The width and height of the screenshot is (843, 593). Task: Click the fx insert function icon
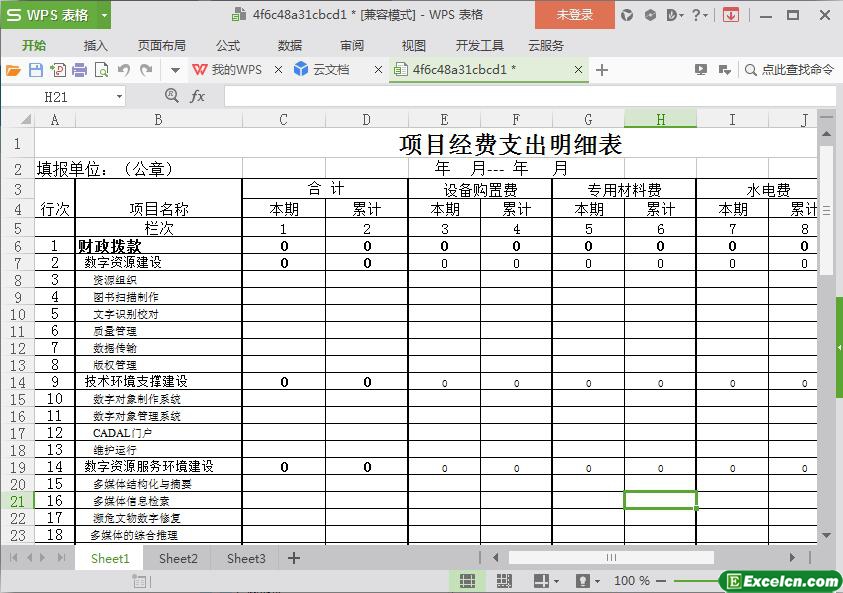(x=197, y=96)
